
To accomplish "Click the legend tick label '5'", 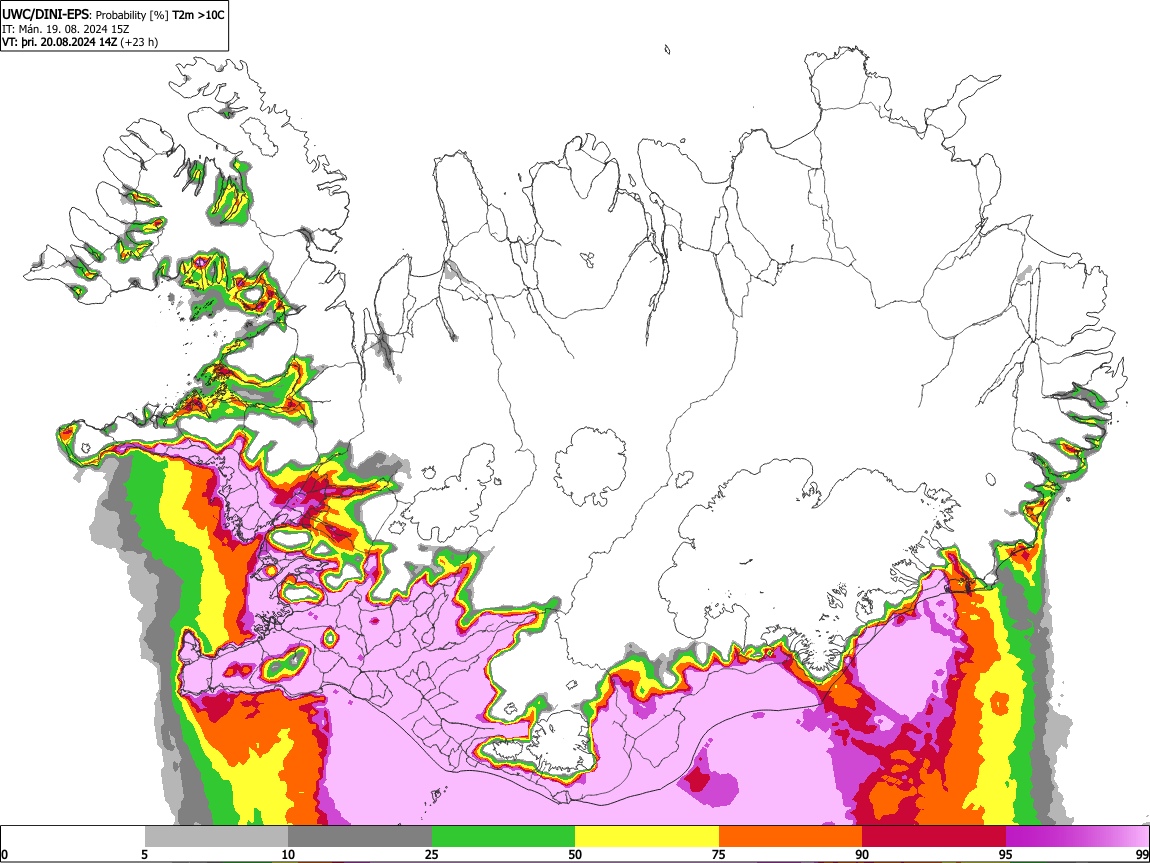I will [144, 855].
